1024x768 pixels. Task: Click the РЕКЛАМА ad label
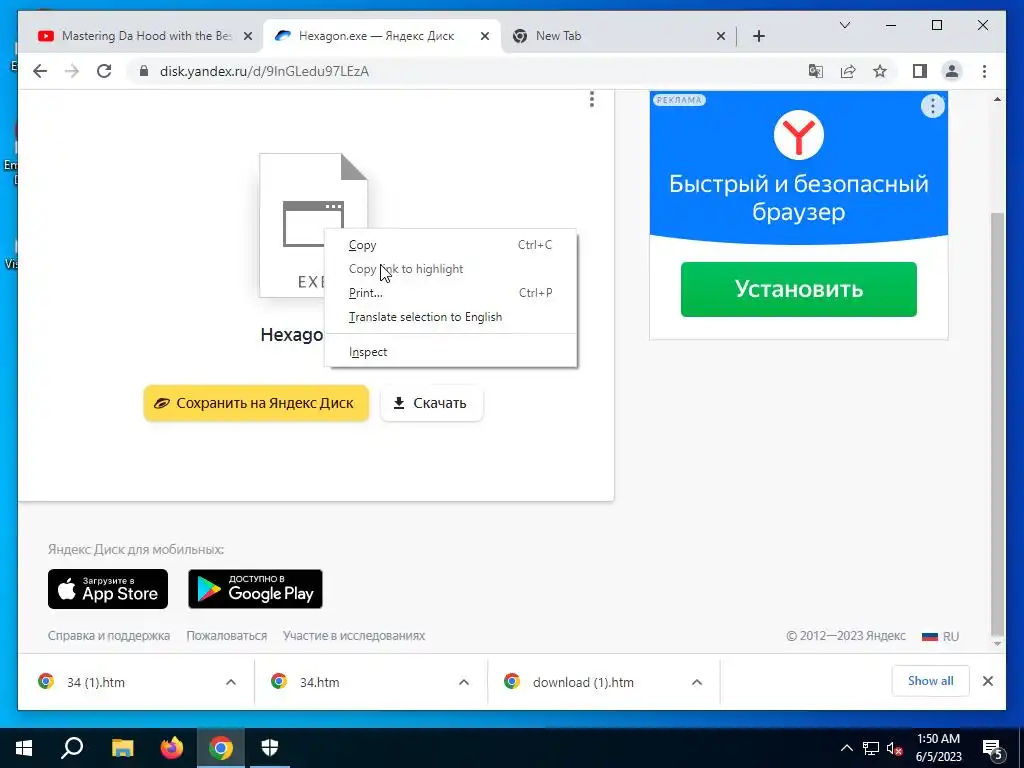tap(679, 100)
